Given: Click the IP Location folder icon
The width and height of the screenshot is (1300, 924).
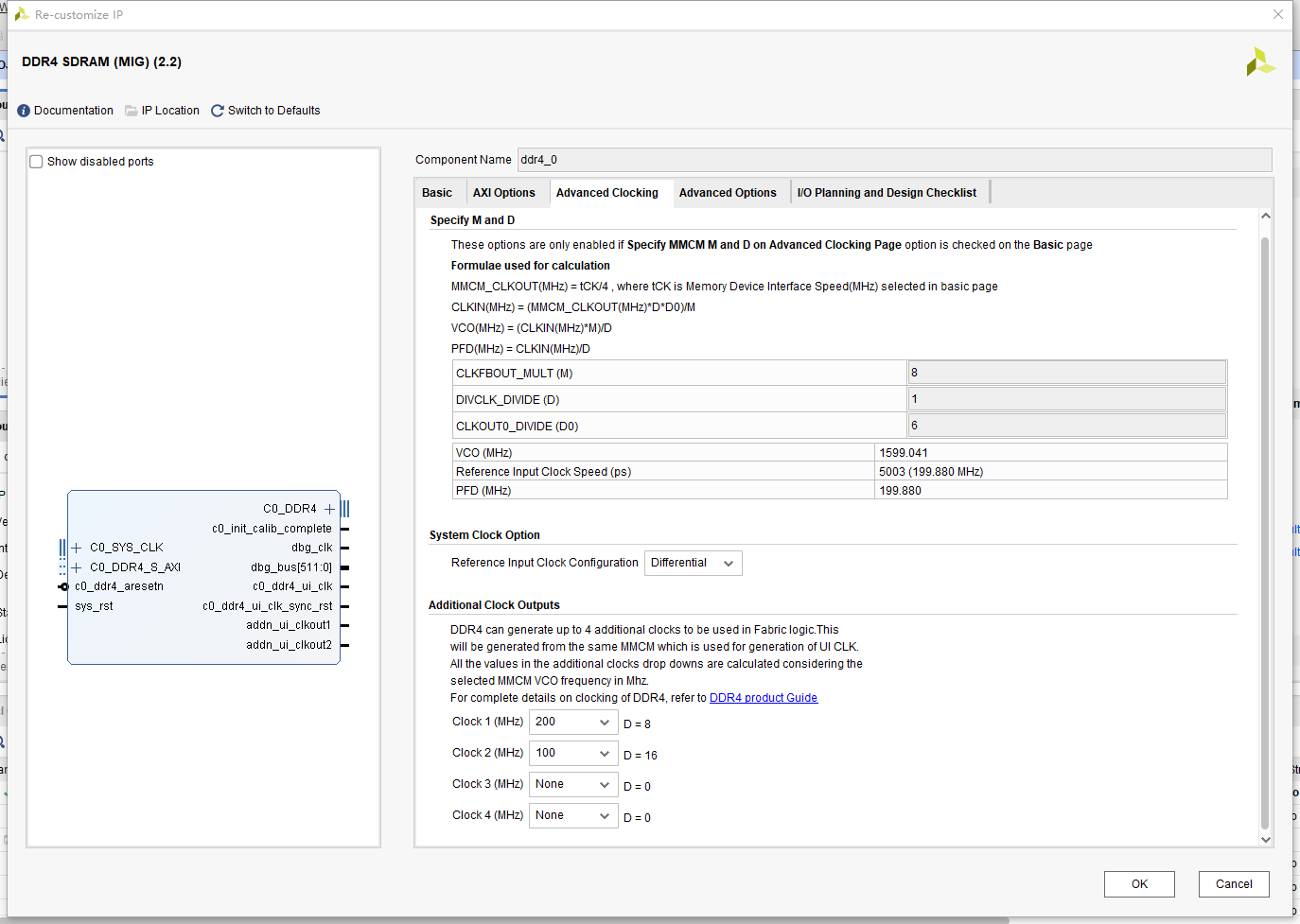Looking at the screenshot, I should coord(132,111).
